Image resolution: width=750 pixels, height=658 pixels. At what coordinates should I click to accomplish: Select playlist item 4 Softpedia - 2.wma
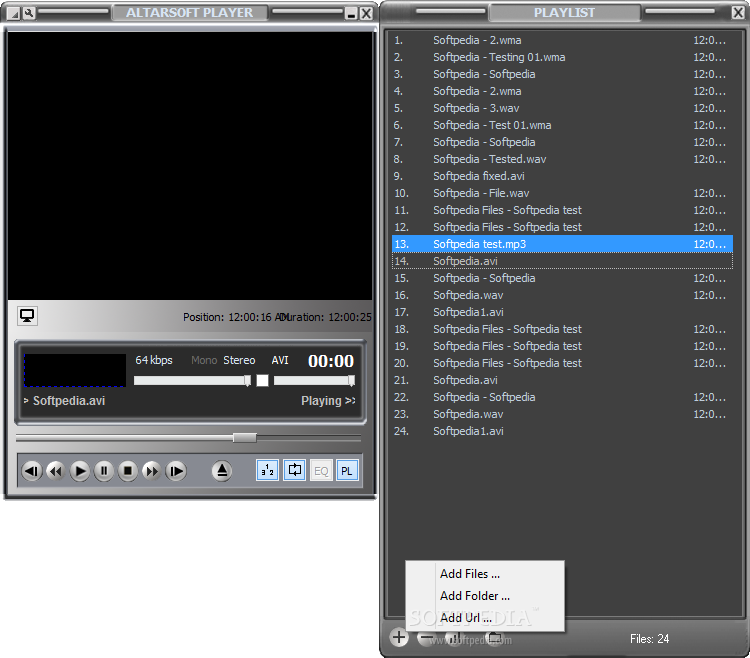click(x=562, y=91)
